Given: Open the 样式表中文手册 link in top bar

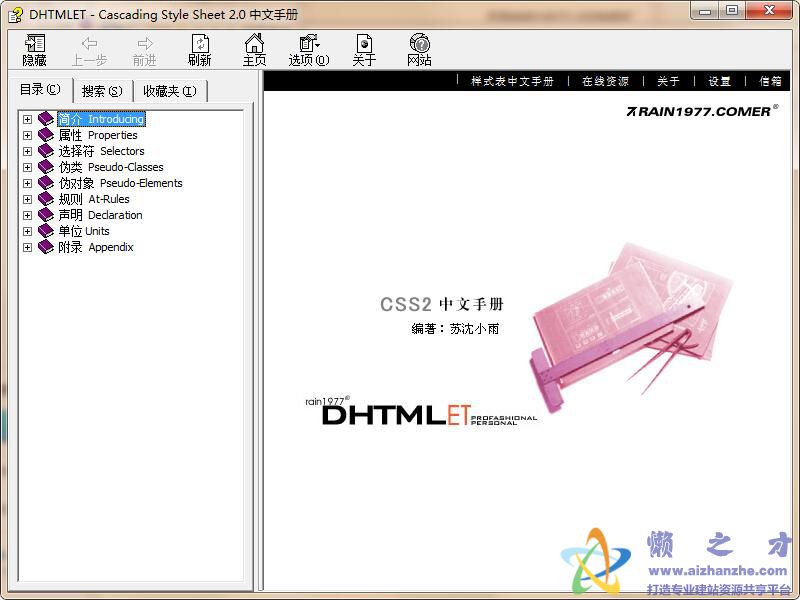Looking at the screenshot, I should pyautogui.click(x=512, y=82).
